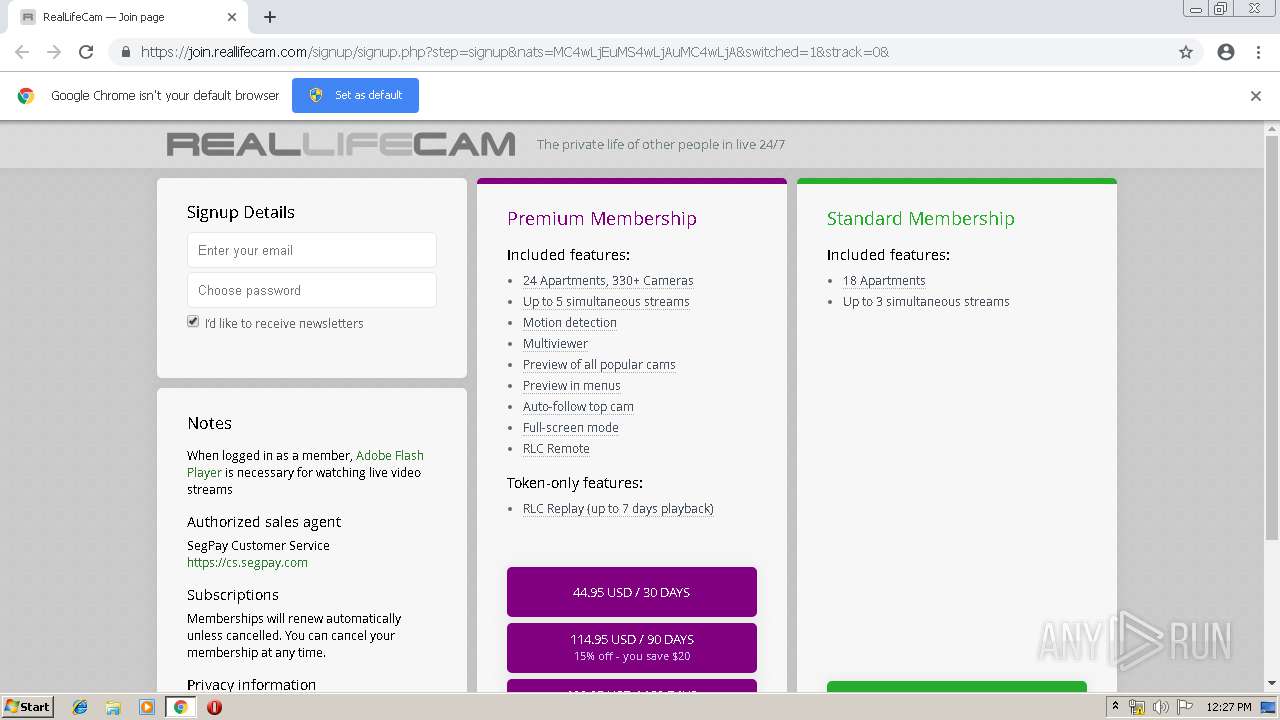Close the RealLifeCam tab

point(232,17)
